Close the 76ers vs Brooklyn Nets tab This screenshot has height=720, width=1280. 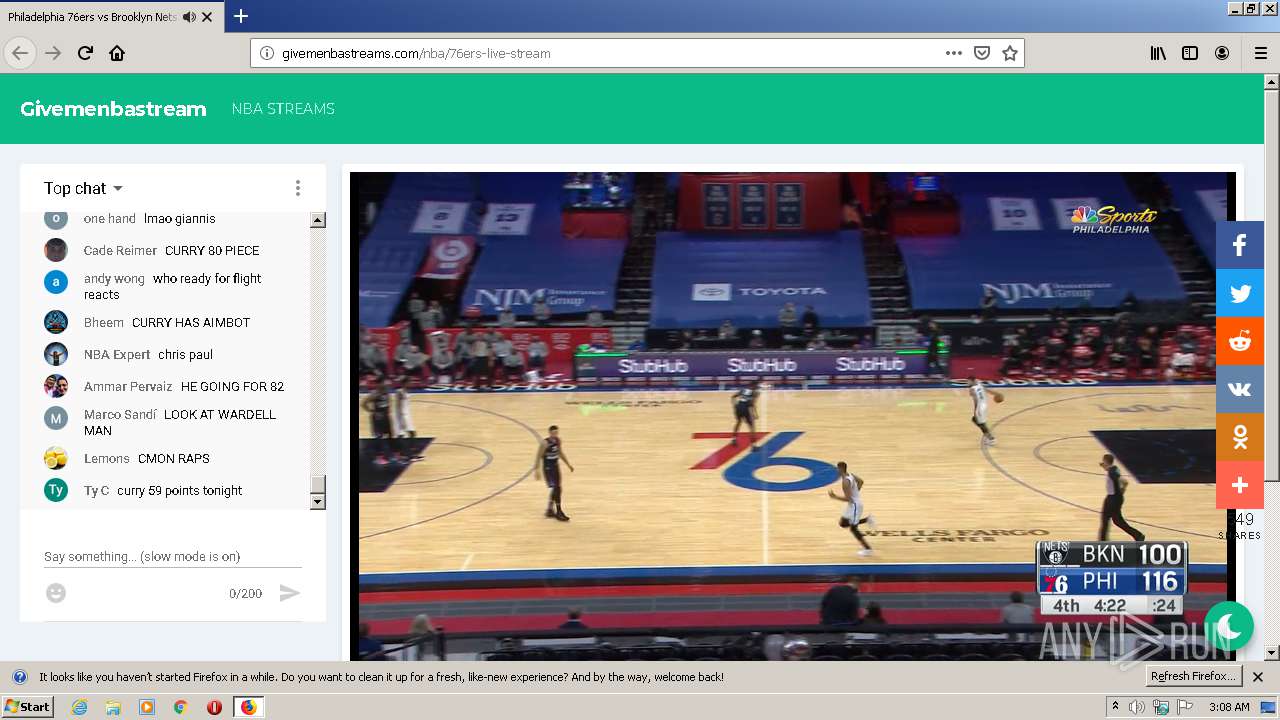(x=207, y=17)
